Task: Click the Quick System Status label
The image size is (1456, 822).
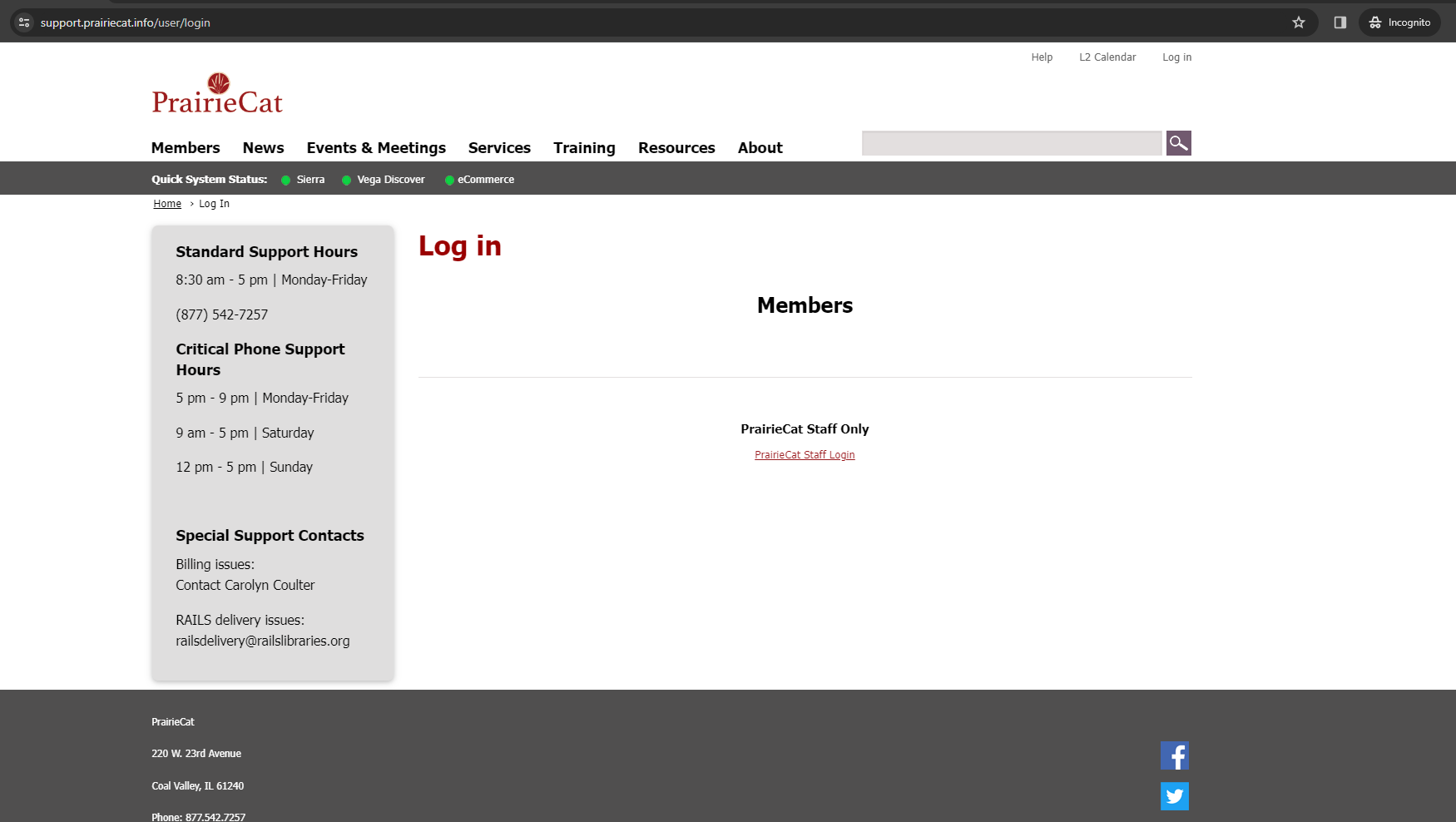Action: 210,180
